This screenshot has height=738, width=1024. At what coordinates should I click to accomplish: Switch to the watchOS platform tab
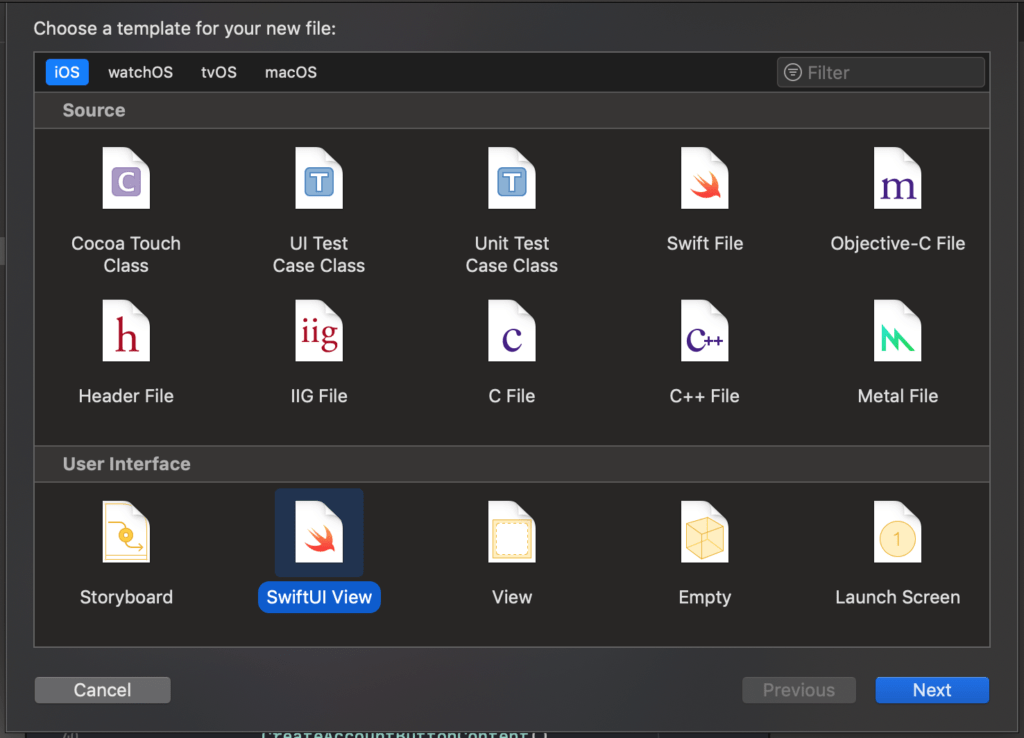click(140, 72)
